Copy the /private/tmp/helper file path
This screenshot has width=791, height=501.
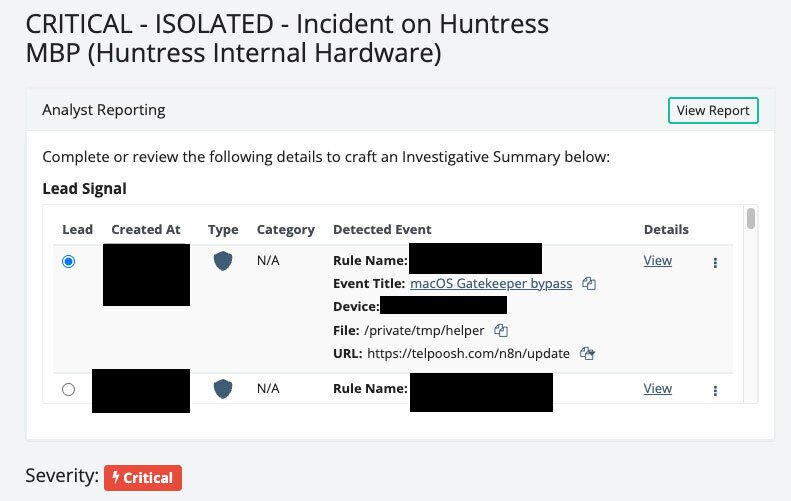(502, 330)
